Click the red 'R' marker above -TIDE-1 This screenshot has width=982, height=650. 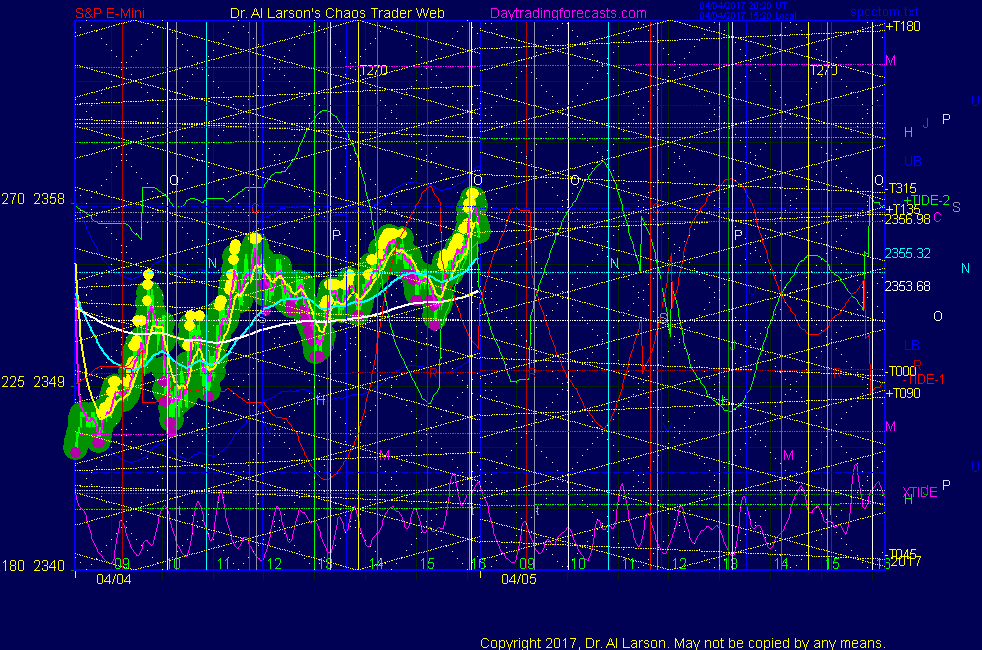point(917,364)
